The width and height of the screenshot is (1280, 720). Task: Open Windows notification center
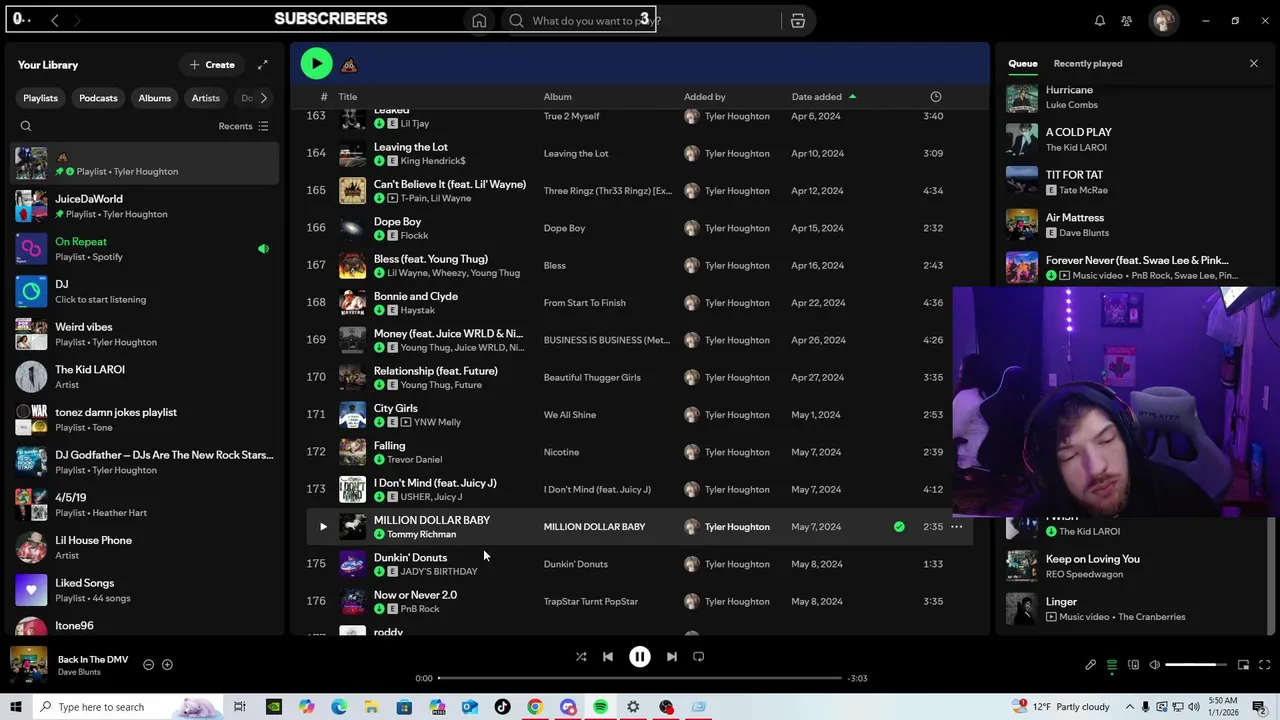pos(1259,707)
